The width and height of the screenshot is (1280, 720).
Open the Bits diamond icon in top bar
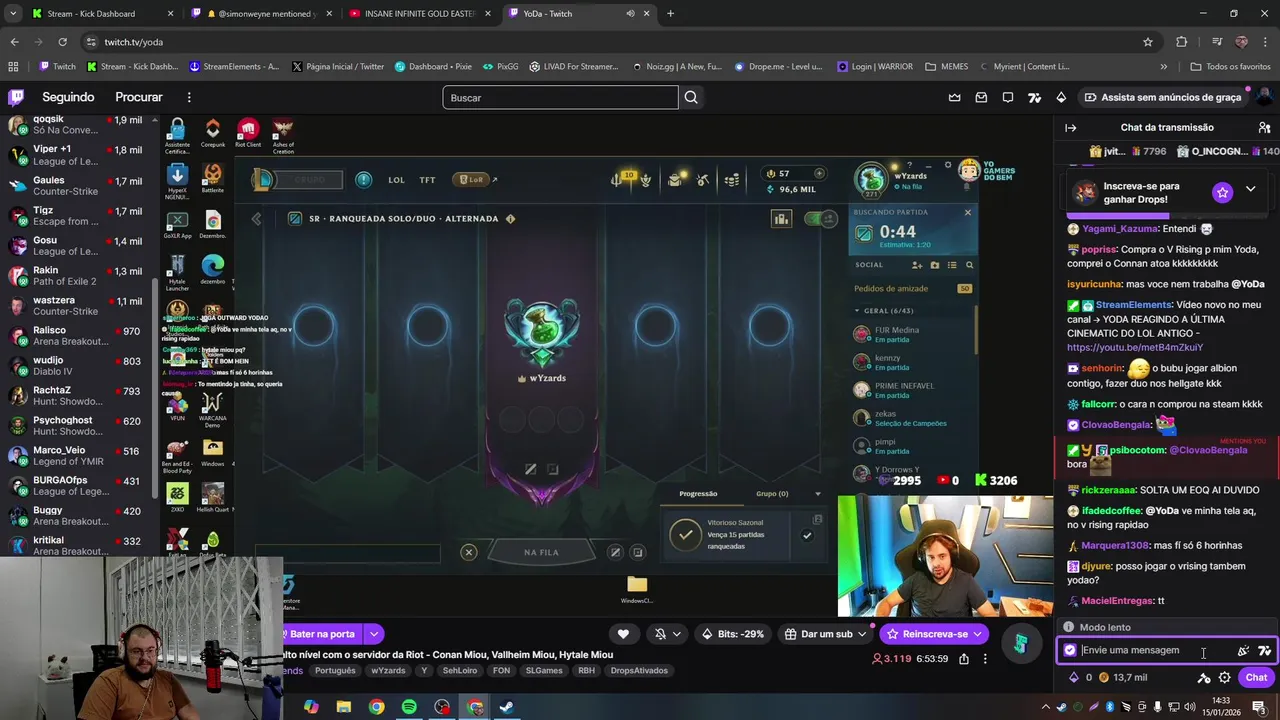pos(1061,97)
